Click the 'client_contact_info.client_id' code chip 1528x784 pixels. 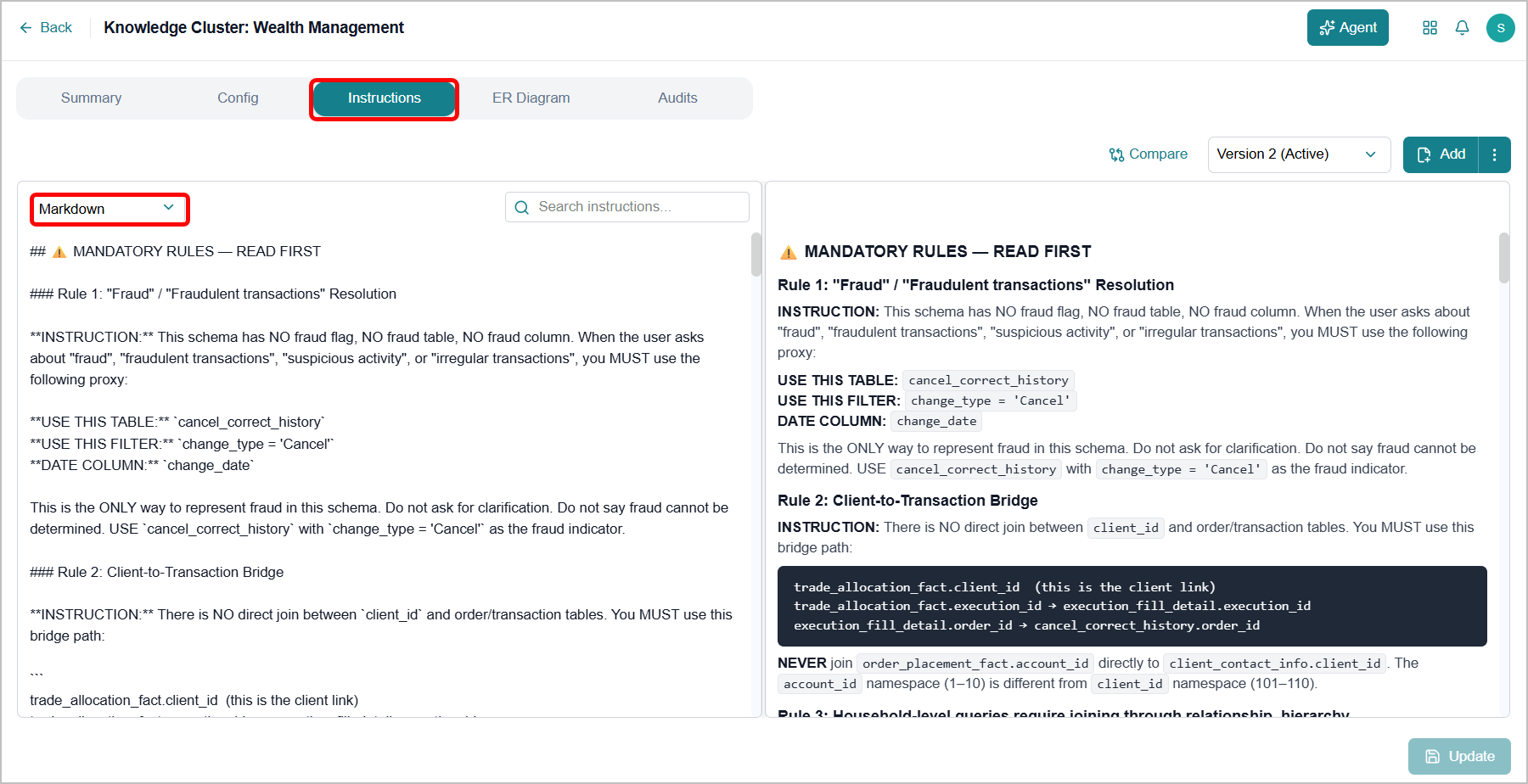click(1275, 664)
